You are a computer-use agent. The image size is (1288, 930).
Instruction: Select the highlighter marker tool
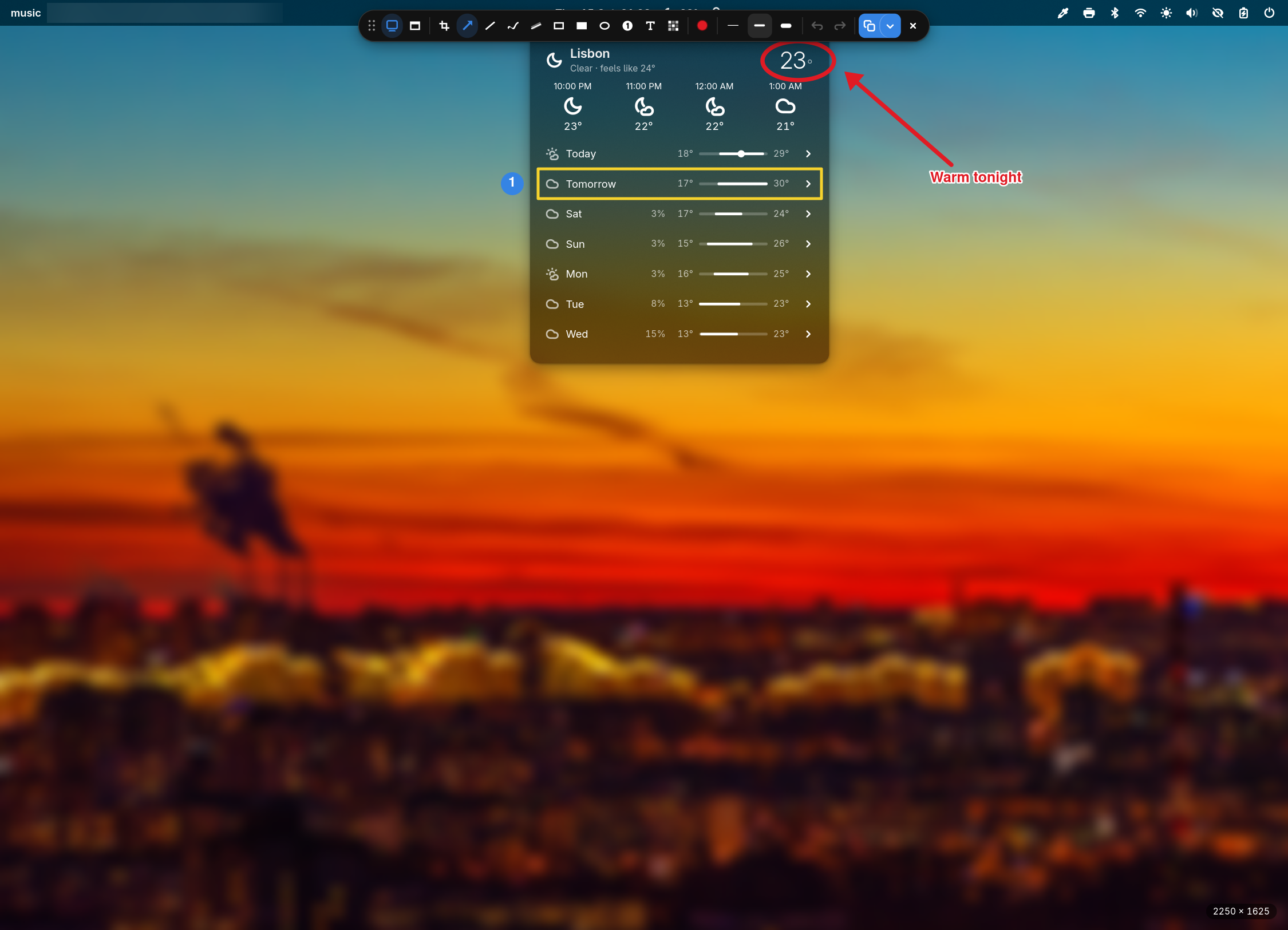pos(536,26)
